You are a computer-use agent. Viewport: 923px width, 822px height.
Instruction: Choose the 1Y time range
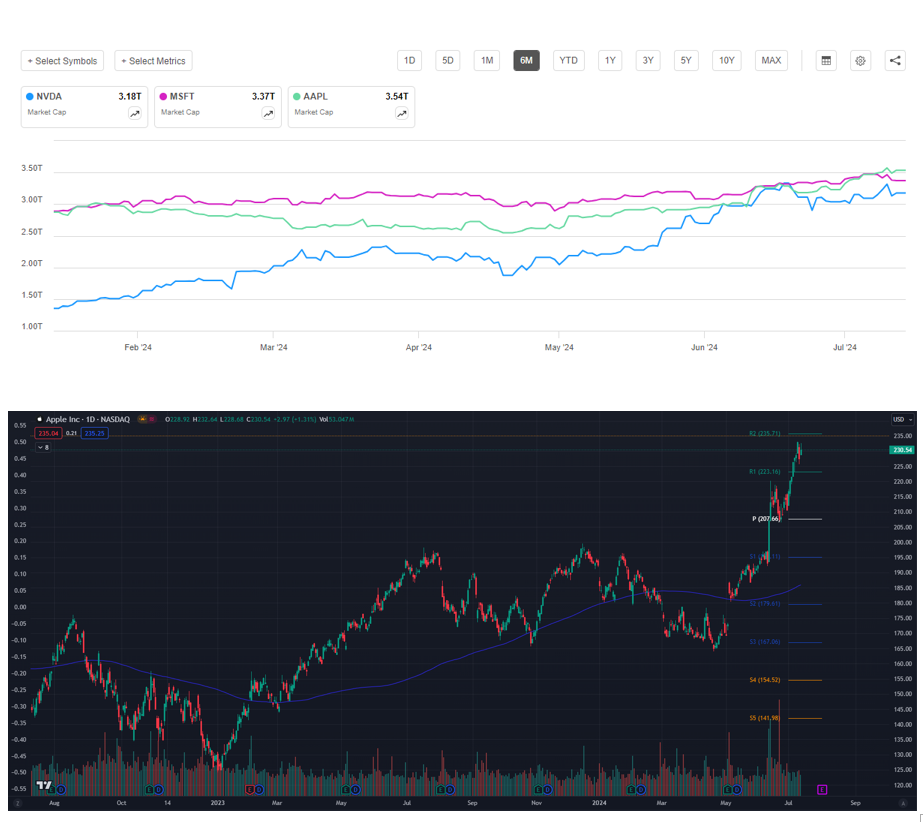[x=610, y=61]
